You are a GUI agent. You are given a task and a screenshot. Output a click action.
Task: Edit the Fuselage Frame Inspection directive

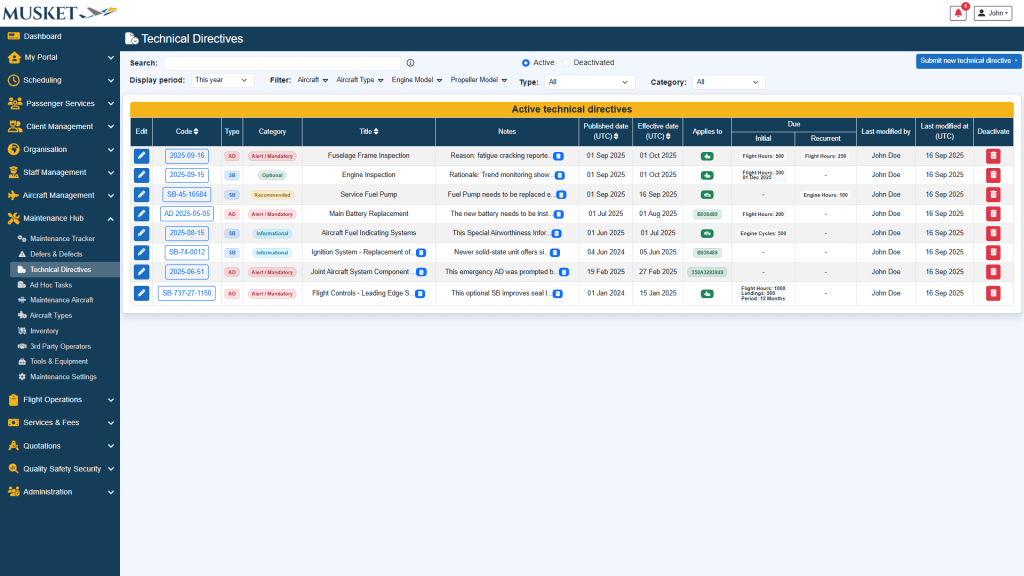(x=142, y=156)
